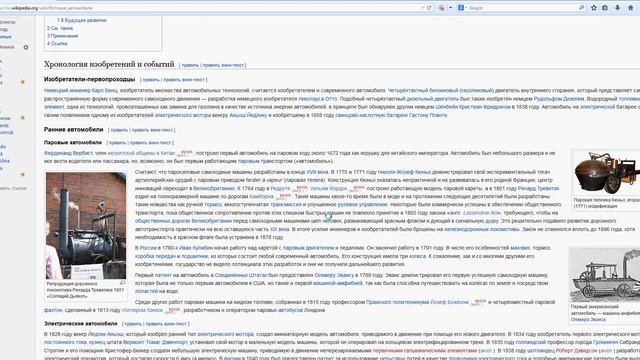The width and height of the screenshot is (640, 360).
Task: Open the Томас Дэвенпорт link
Action: pos(167,342)
